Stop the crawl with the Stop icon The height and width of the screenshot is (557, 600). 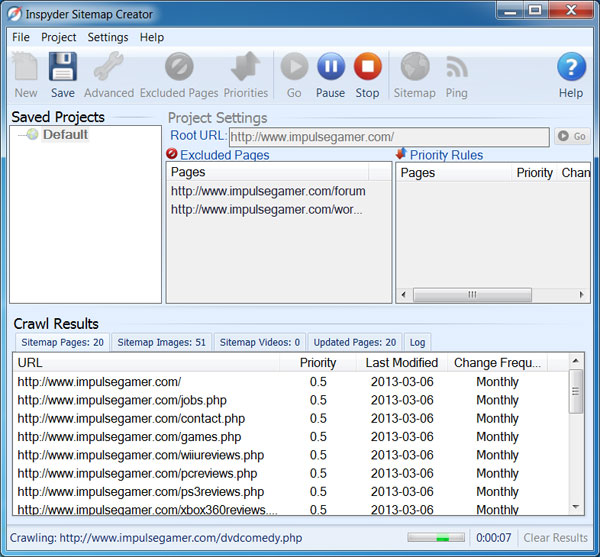tap(367, 68)
